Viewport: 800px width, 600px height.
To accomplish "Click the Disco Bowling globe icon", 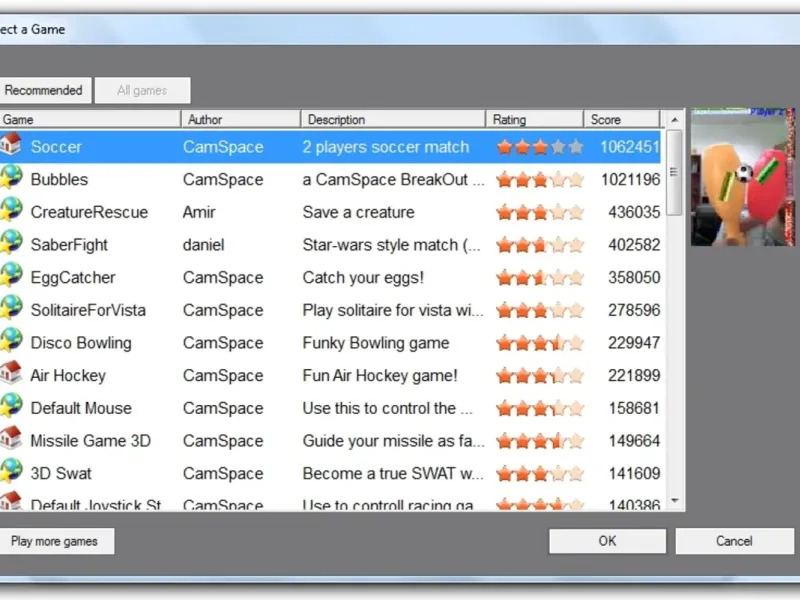I will point(11,341).
